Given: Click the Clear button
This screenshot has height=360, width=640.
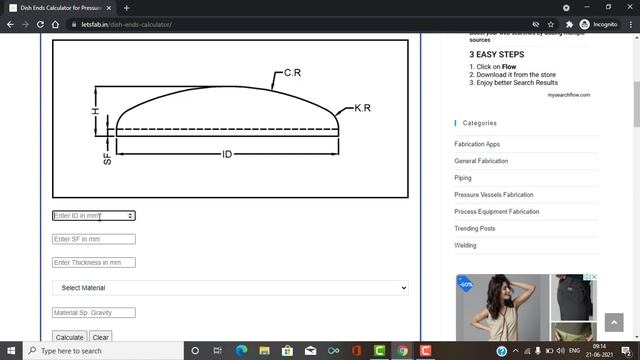Looking at the screenshot, I should [x=100, y=337].
